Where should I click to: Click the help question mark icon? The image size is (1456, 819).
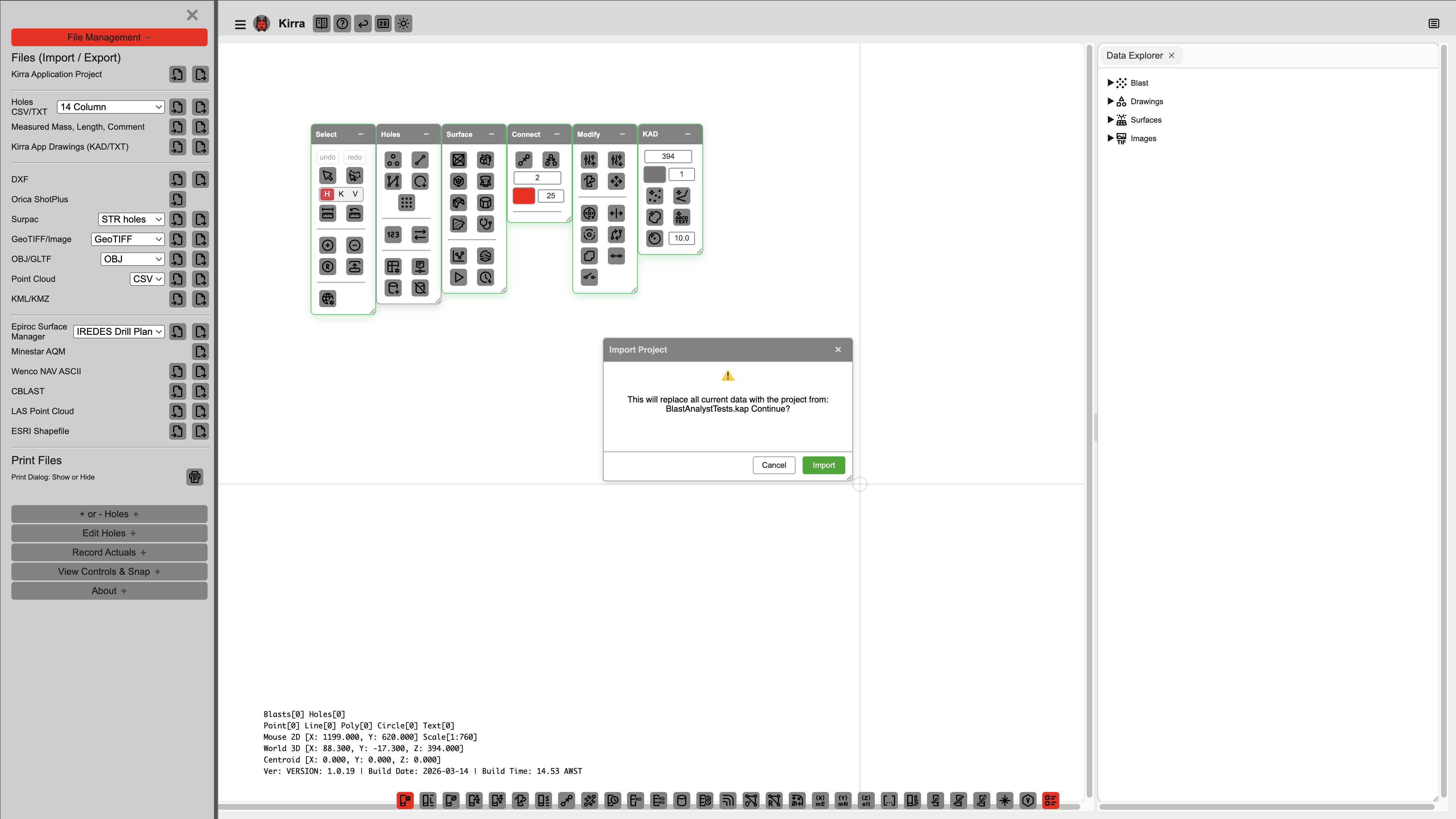click(x=342, y=24)
